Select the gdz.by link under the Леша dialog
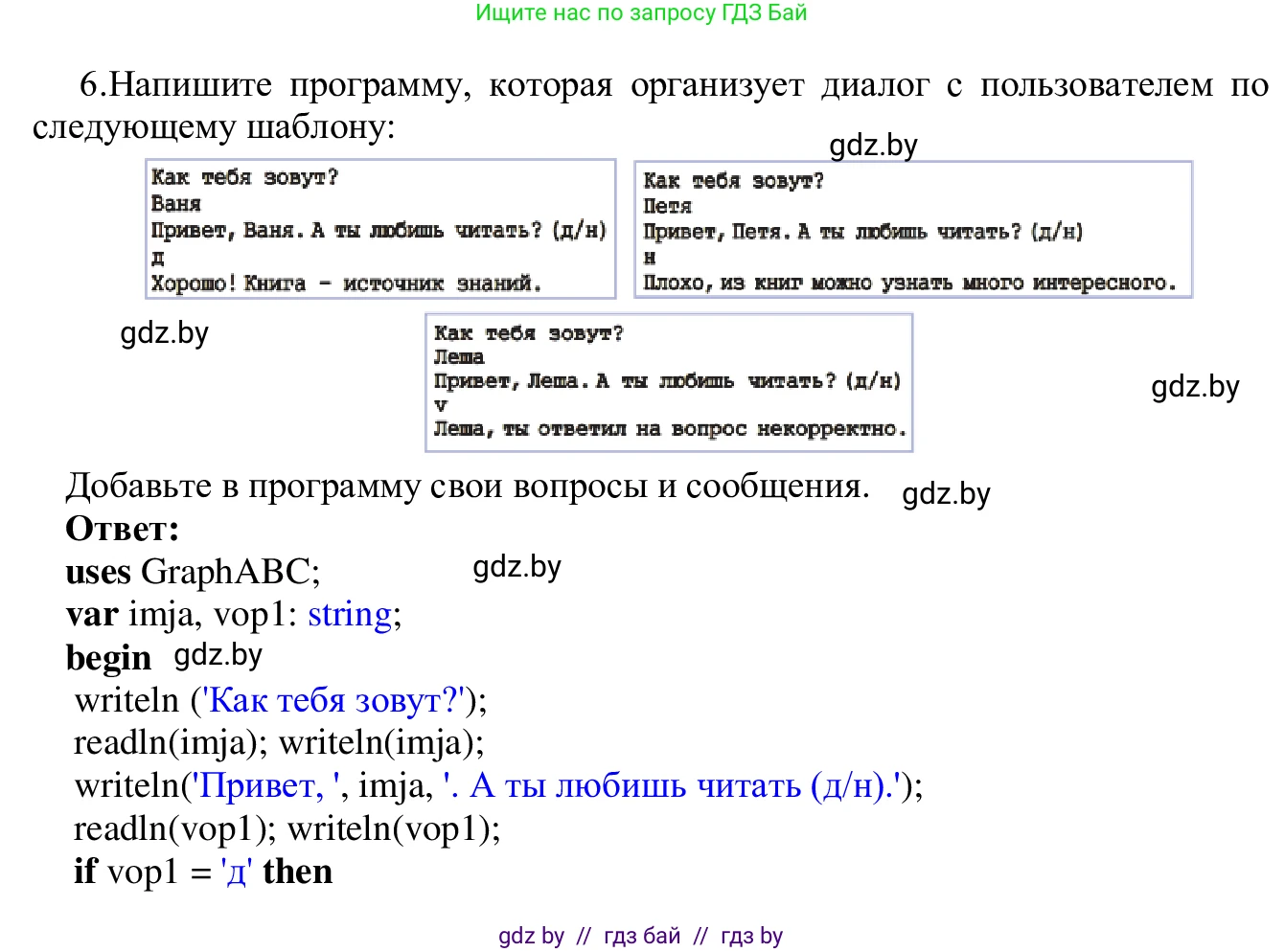Viewport: 1285px width, 952px height. tap(165, 332)
